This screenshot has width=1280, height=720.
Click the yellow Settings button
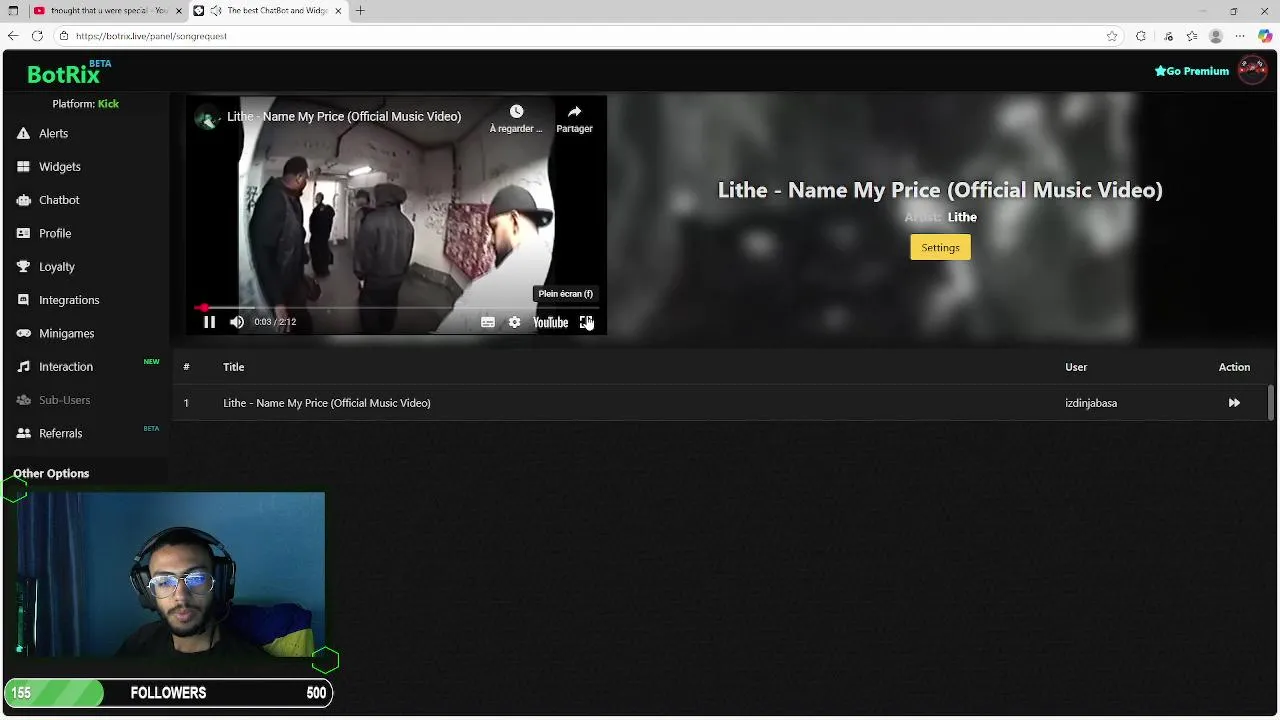pyautogui.click(x=940, y=247)
